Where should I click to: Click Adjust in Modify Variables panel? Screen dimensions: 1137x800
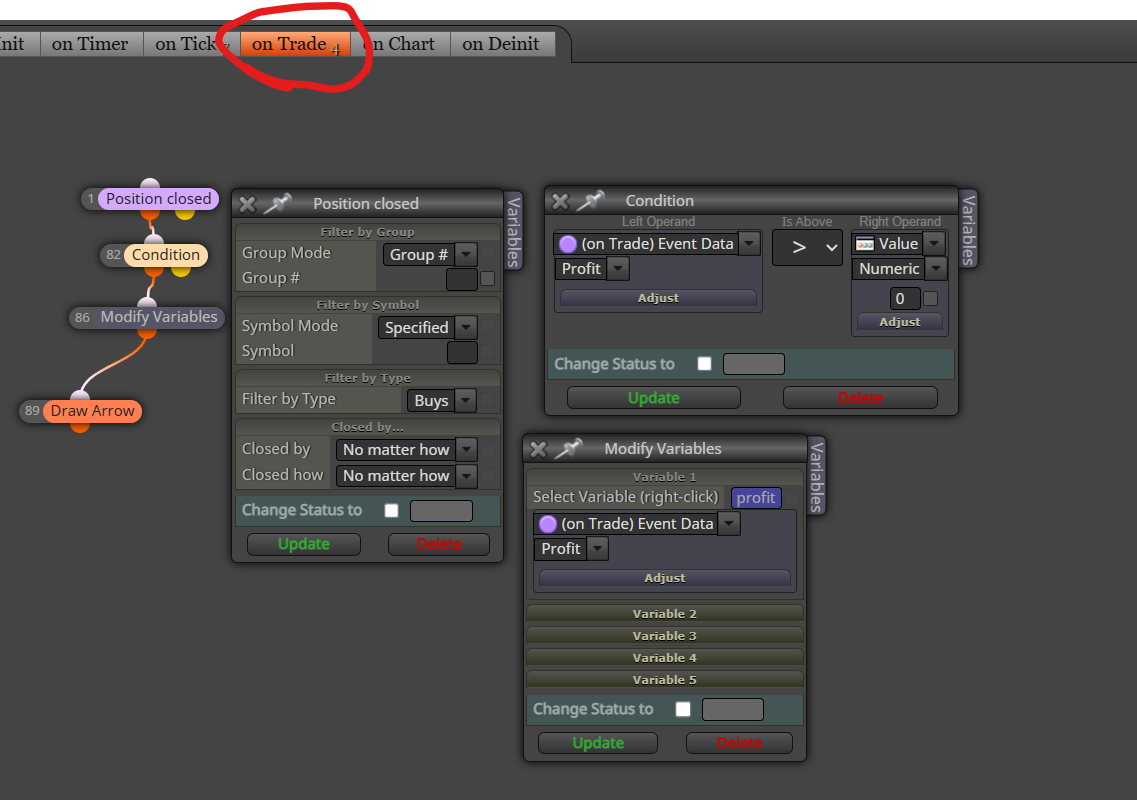(665, 578)
